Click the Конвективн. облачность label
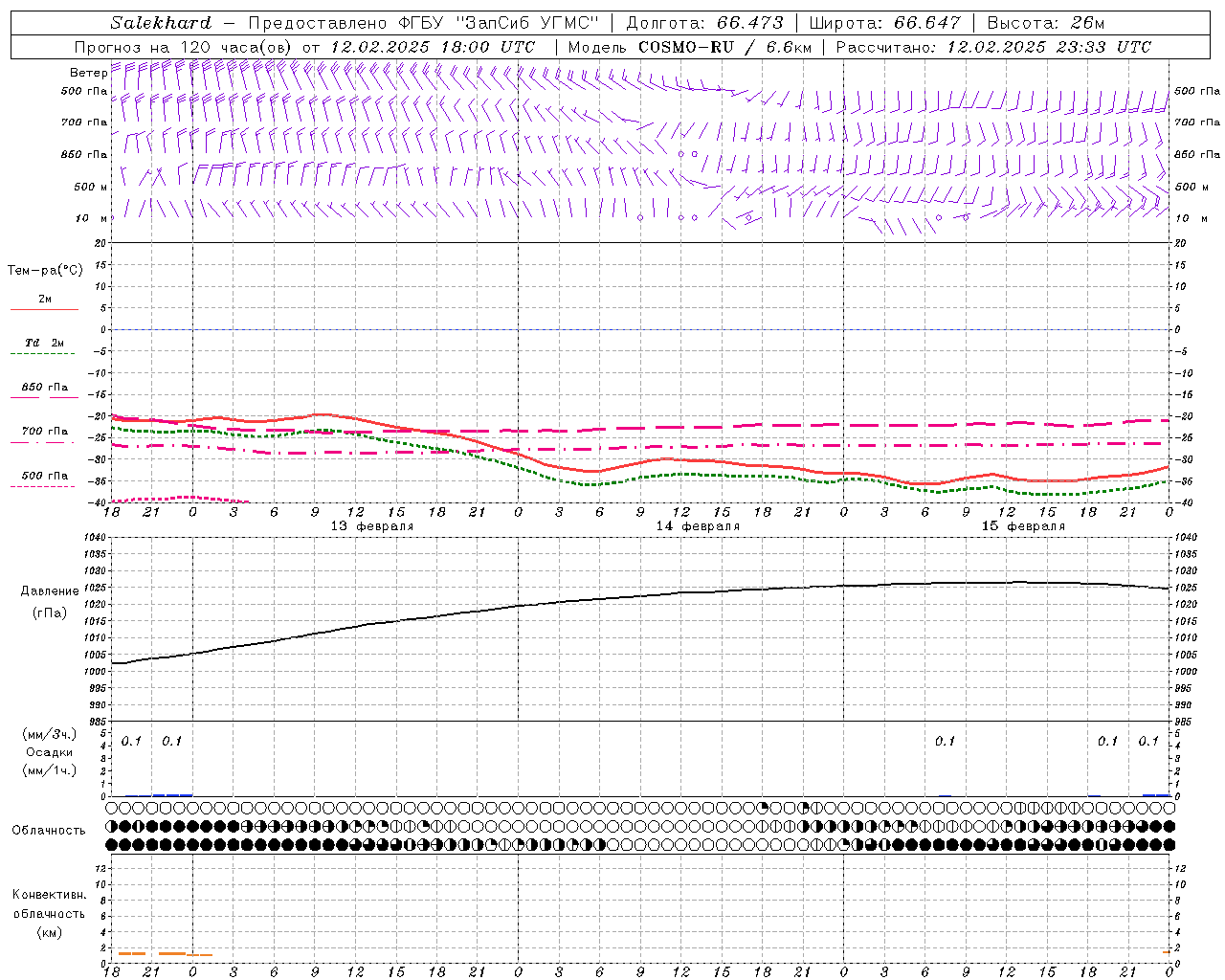This screenshot has height=980, width=1225. click(x=49, y=913)
